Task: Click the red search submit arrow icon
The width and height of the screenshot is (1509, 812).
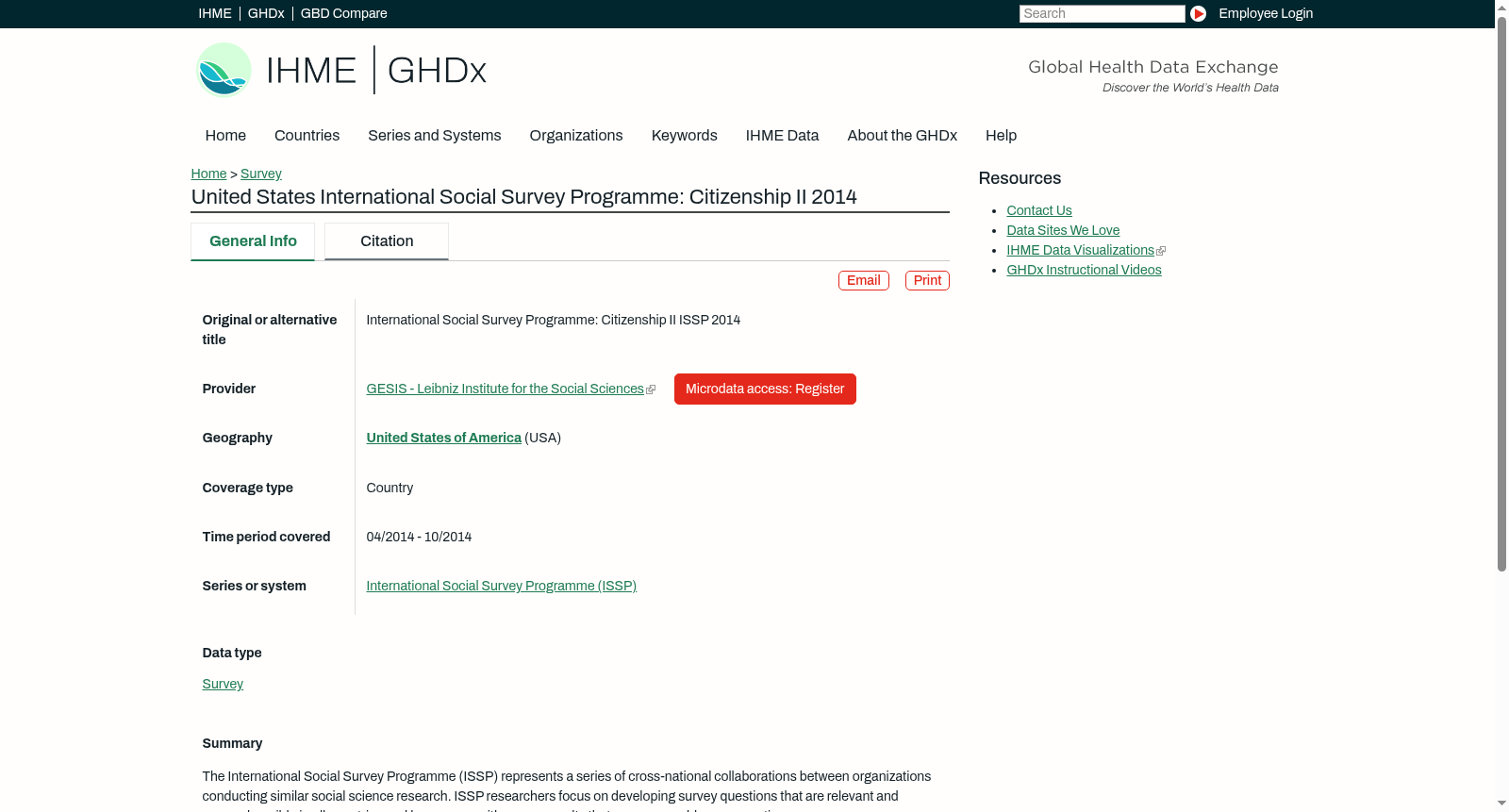Action: tap(1198, 13)
